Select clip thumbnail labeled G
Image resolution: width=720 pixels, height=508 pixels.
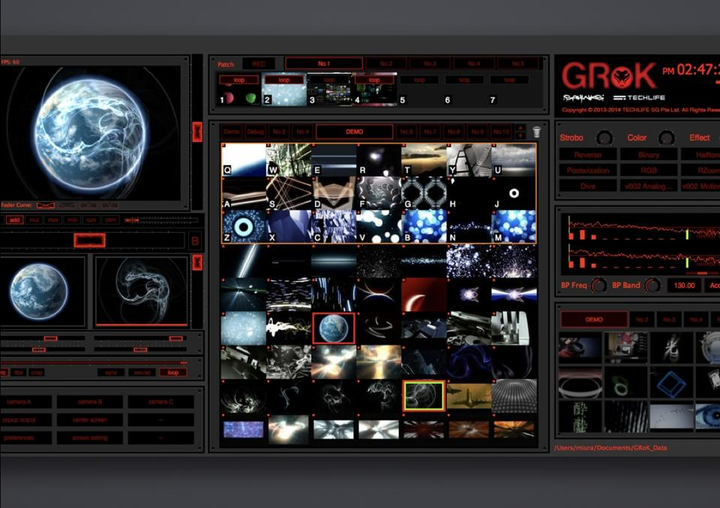(x=424, y=193)
